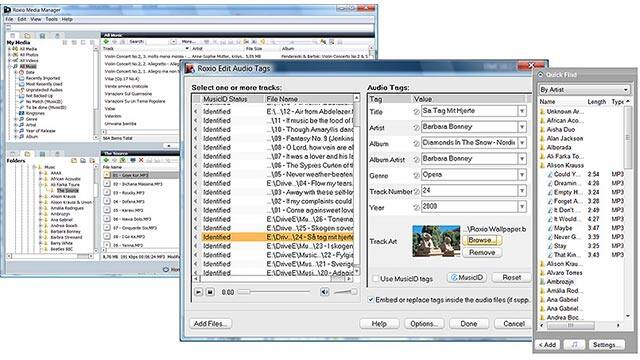Click the red X delete icon in The Source toolbar
Screen dimensions: 640x360
[141, 160]
